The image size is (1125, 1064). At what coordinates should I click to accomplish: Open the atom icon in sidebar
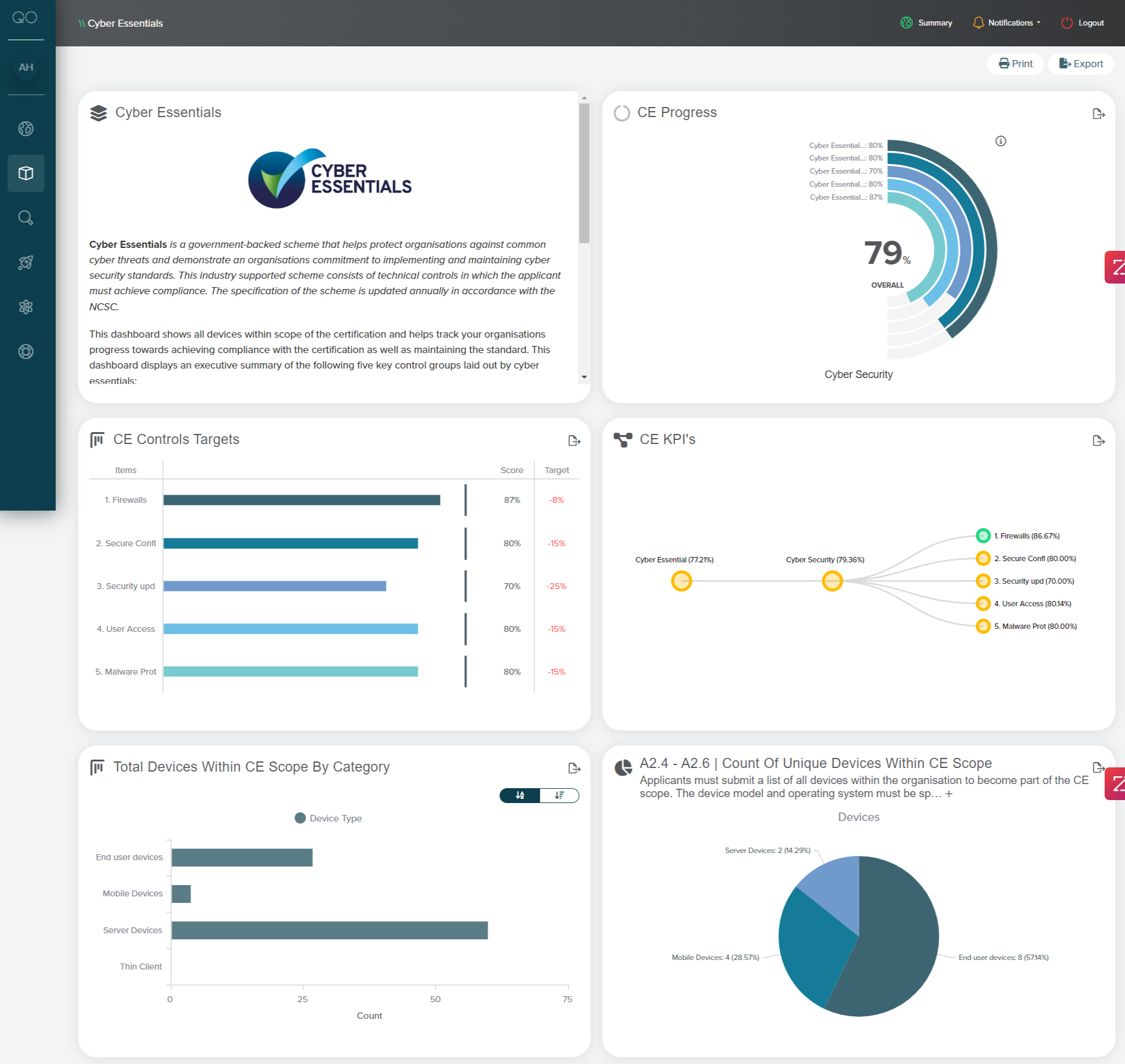tap(26, 307)
